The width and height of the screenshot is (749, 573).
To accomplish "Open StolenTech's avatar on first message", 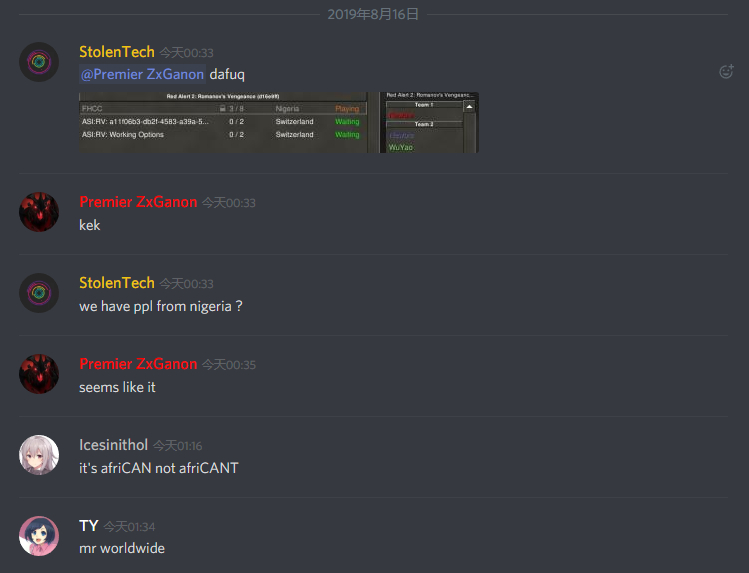I will coord(39,62).
